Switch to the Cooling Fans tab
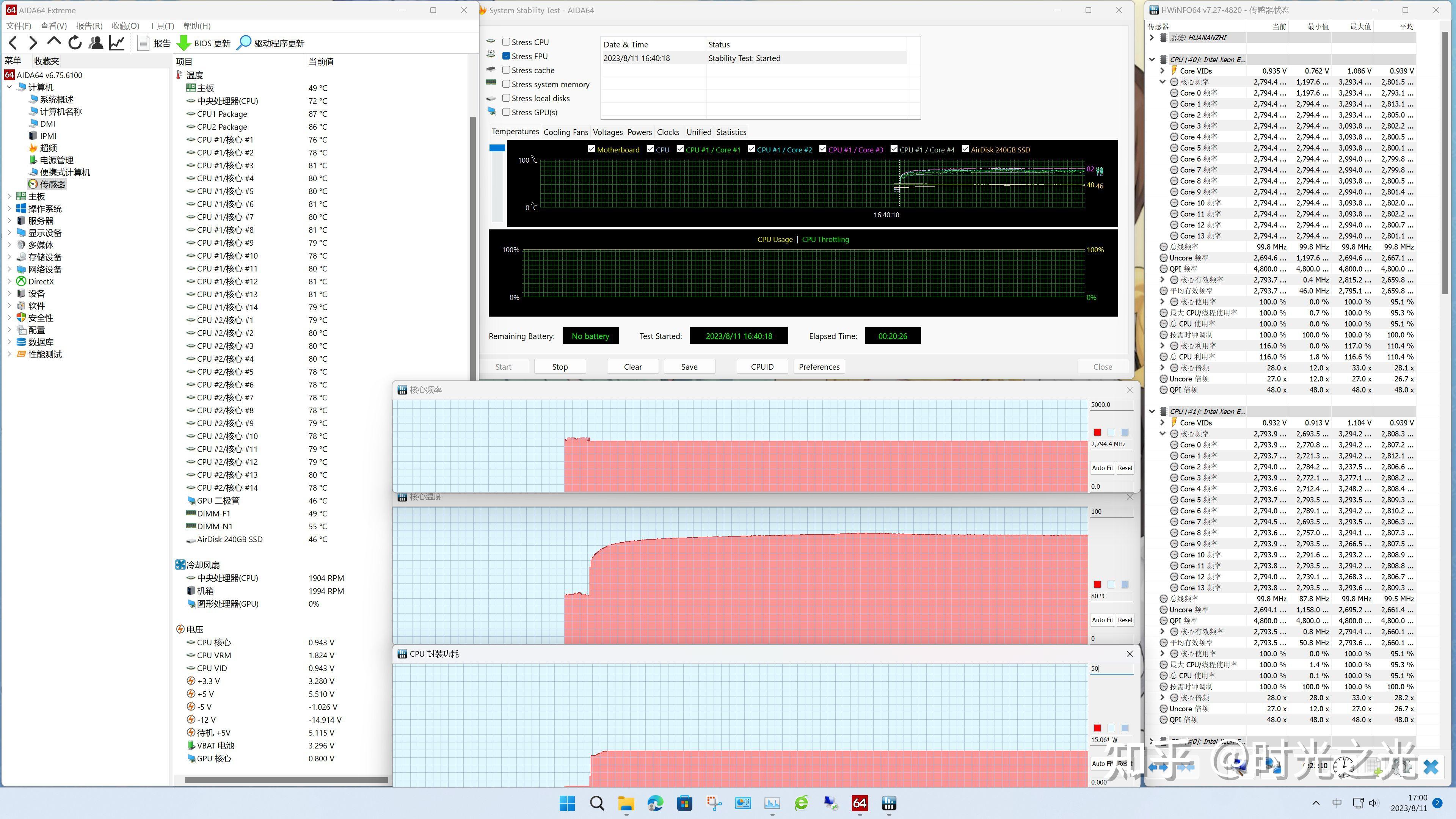 pos(565,132)
